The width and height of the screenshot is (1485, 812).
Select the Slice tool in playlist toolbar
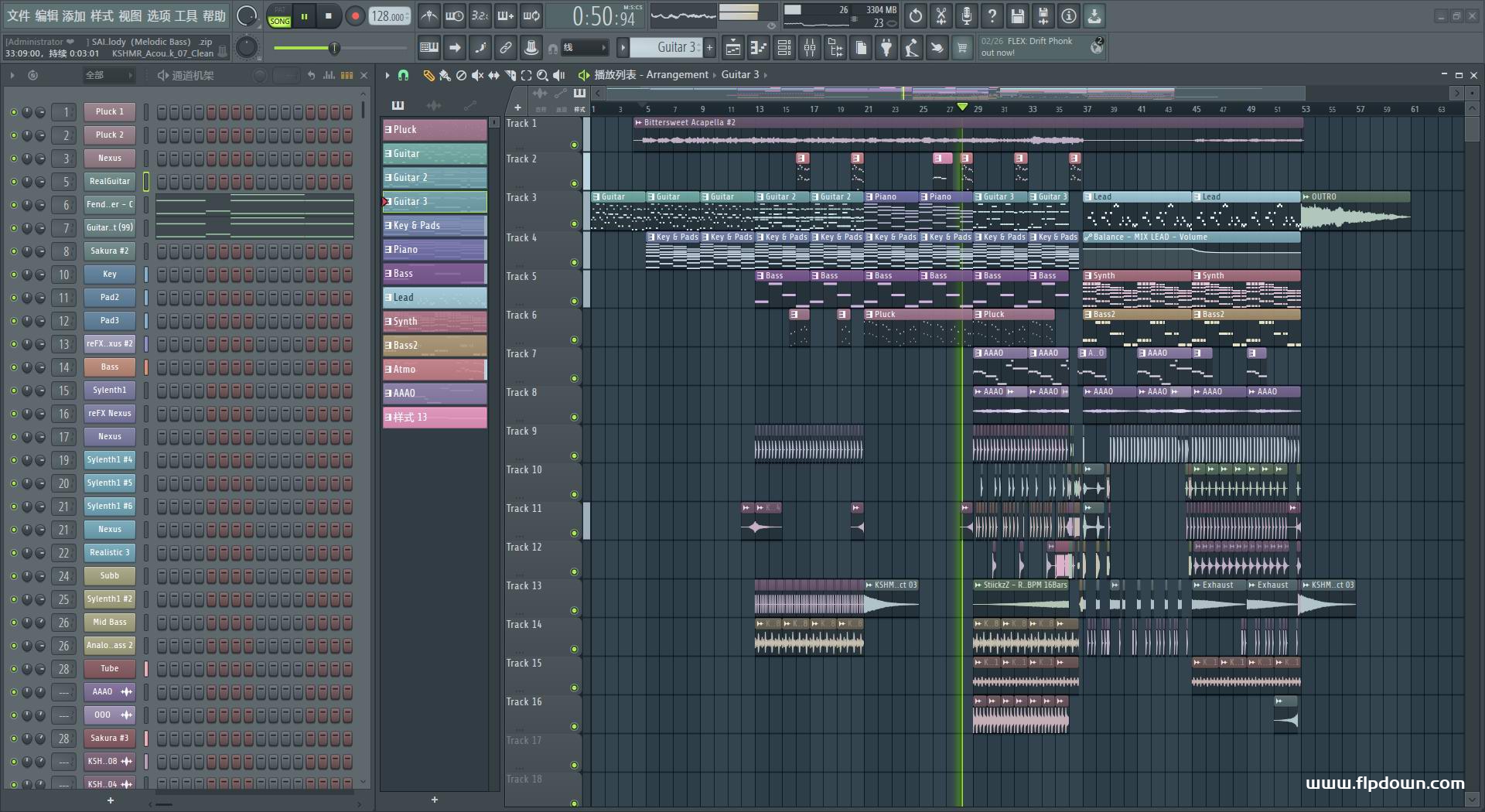pyautogui.click(x=510, y=75)
